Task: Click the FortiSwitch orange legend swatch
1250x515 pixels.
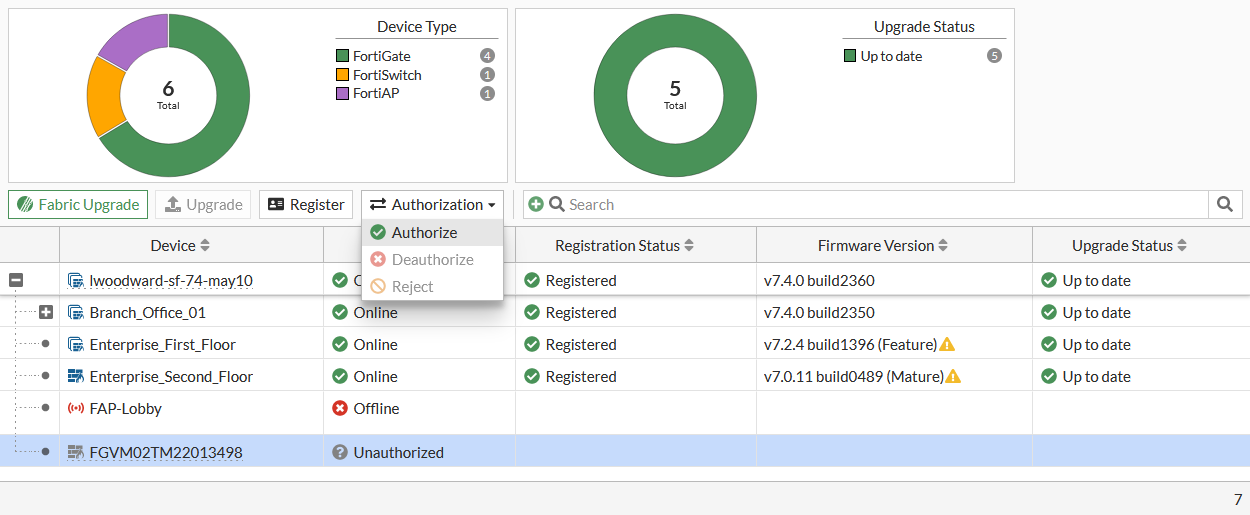Action: [343, 75]
